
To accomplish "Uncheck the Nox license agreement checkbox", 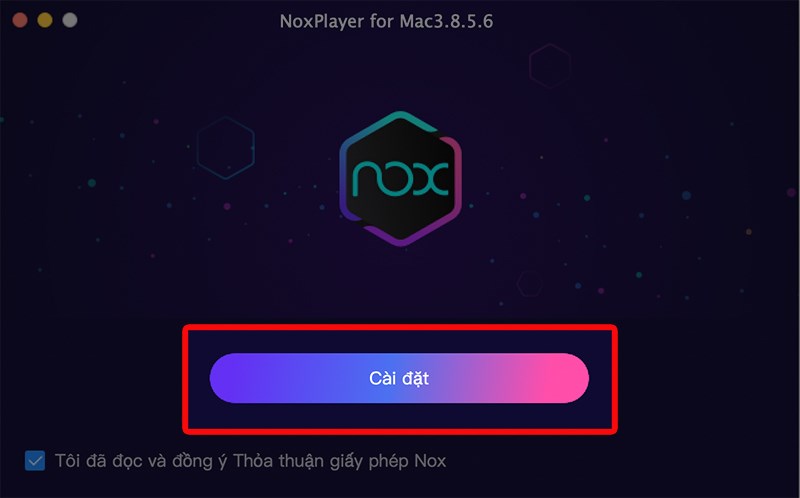I will (x=35, y=461).
